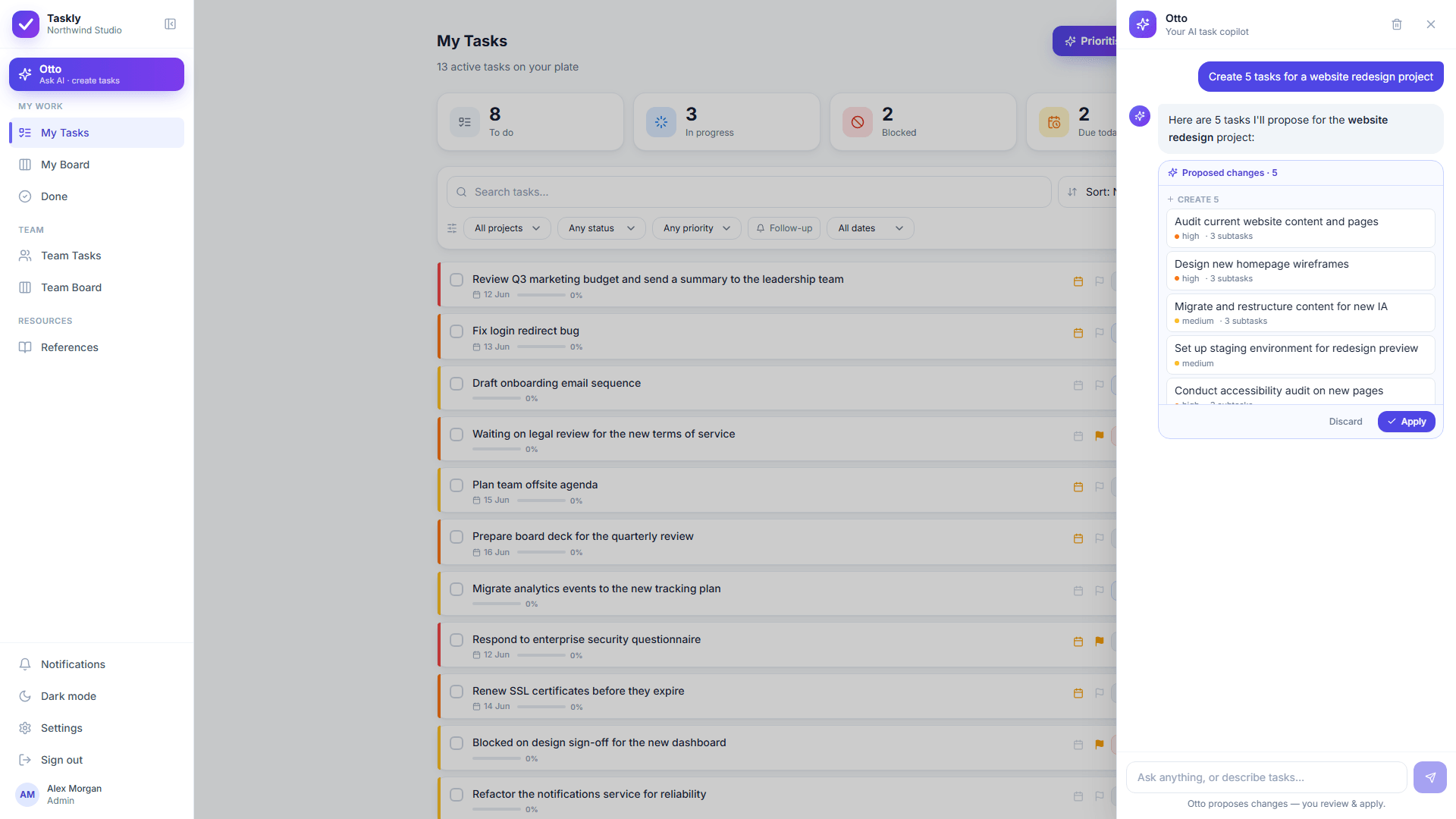Flag the Plan team offsite agenda task
The height and width of the screenshot is (819, 1456).
click(x=1100, y=487)
